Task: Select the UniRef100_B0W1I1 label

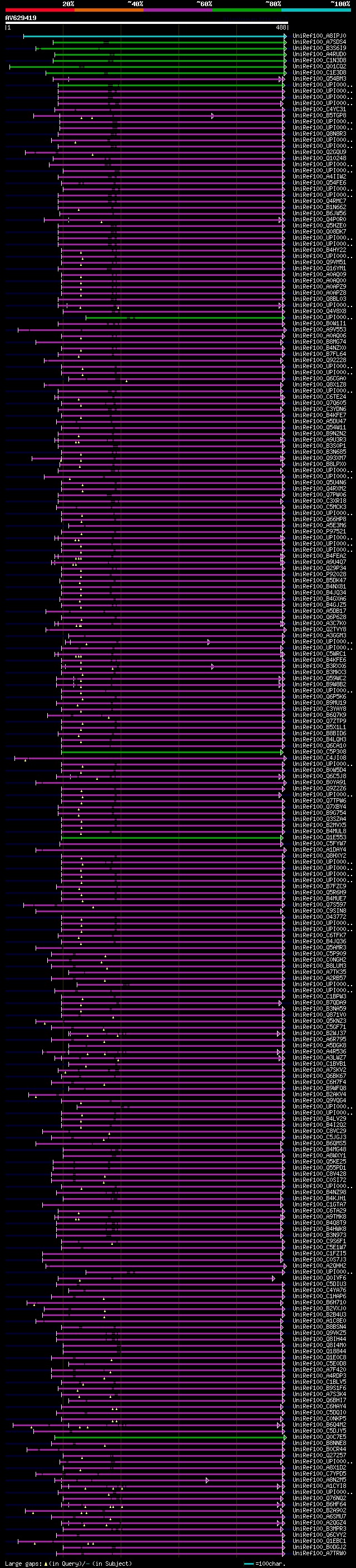Action: tap(319, 323)
